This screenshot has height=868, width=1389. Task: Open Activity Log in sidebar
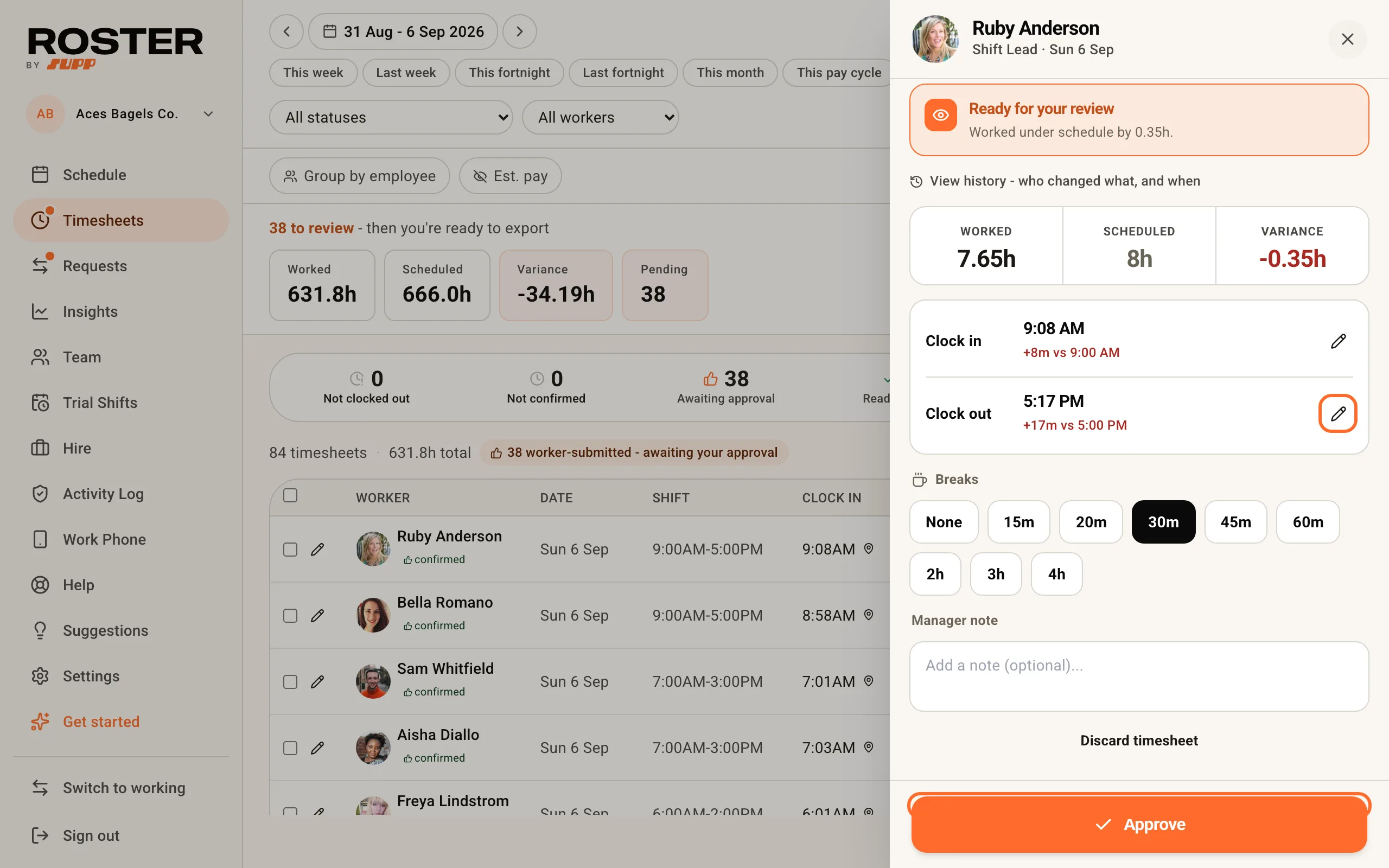(103, 494)
